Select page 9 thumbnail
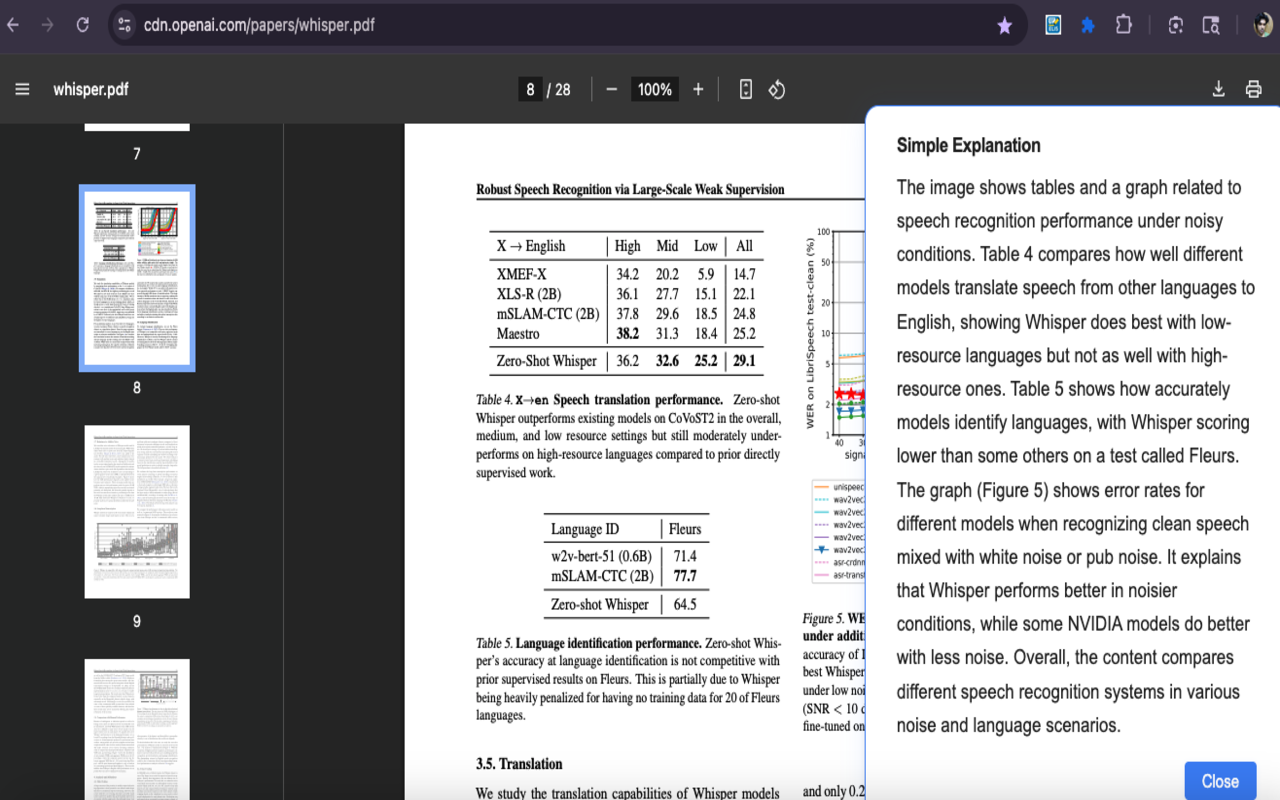Image resolution: width=1280 pixels, height=800 pixels. (x=137, y=512)
